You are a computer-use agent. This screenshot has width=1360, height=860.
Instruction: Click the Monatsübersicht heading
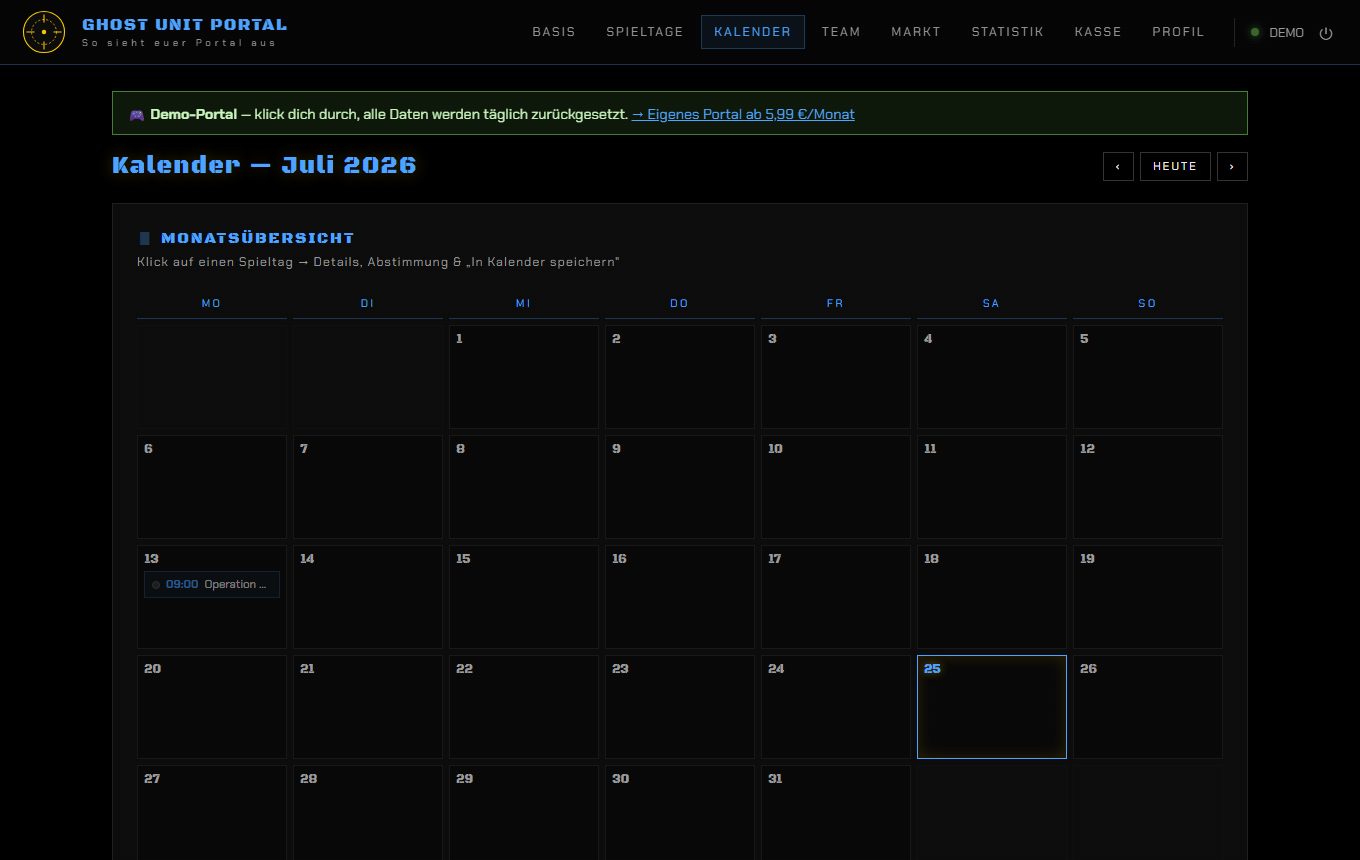(257, 238)
